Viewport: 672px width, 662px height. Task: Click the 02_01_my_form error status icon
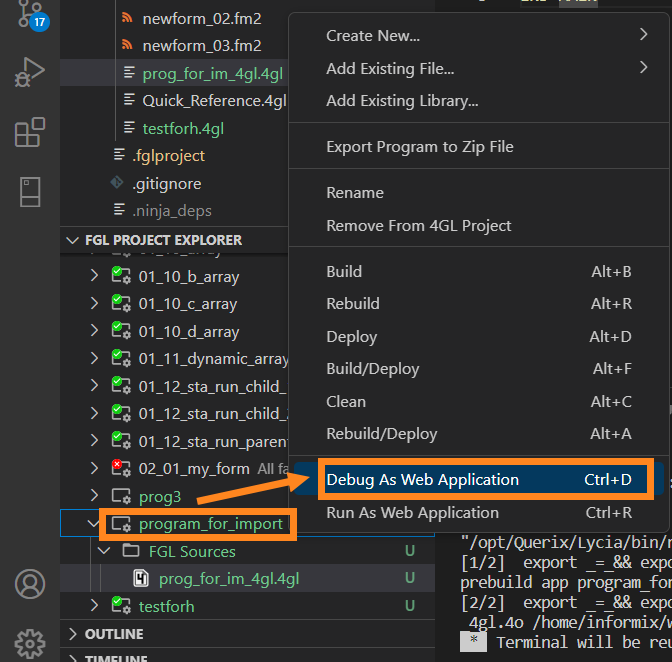tap(121, 468)
